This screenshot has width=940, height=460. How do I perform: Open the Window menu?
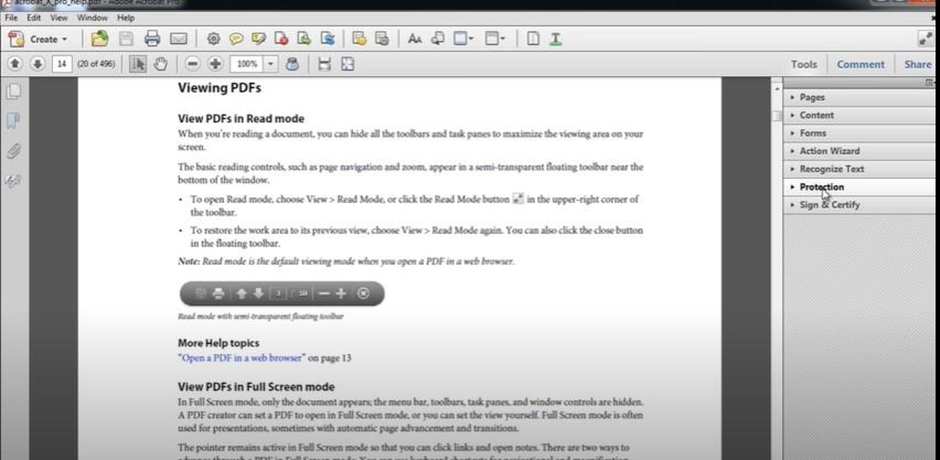pyautogui.click(x=92, y=18)
